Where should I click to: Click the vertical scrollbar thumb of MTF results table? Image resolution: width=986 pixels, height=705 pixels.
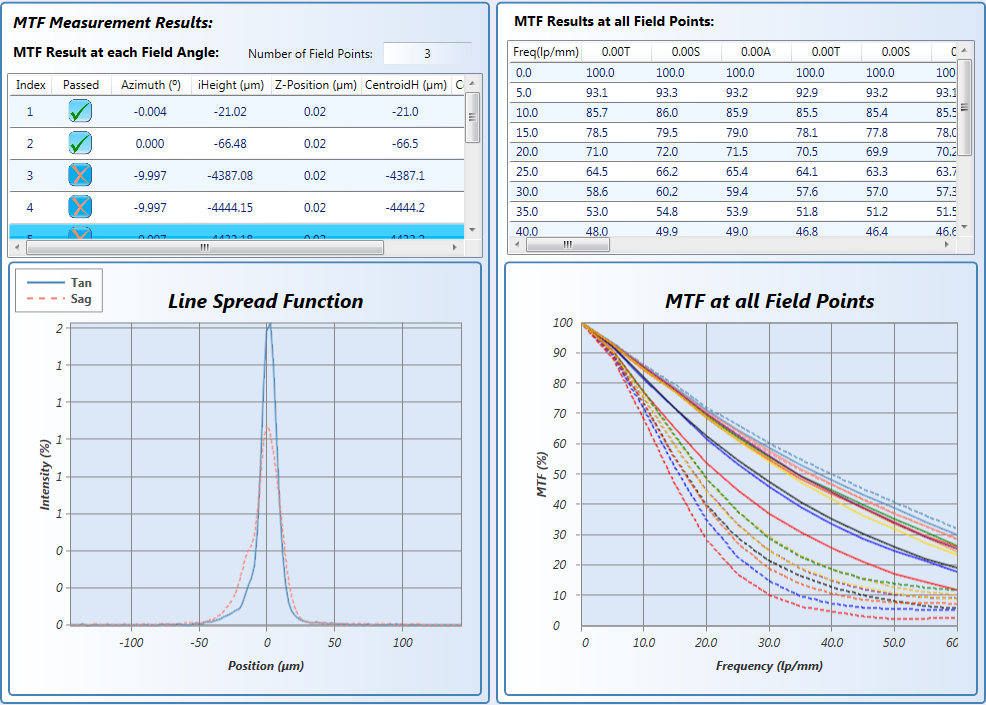tap(965, 107)
